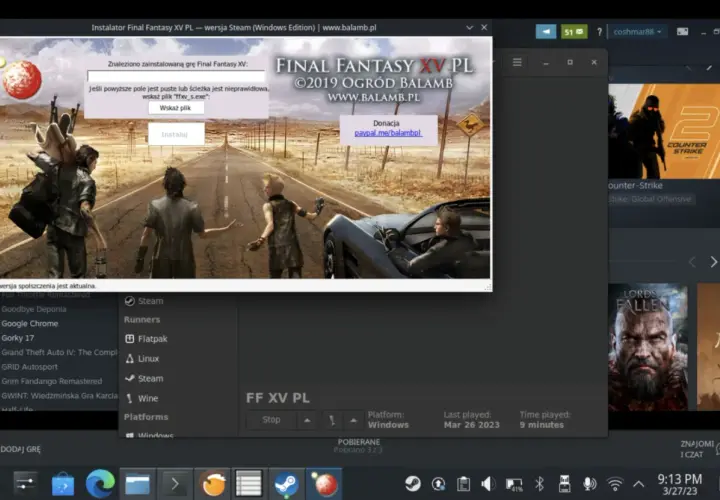The height and width of the screenshot is (500, 720).
Task: Select the Flatpak runner in Lutris
Action: (x=146, y=339)
